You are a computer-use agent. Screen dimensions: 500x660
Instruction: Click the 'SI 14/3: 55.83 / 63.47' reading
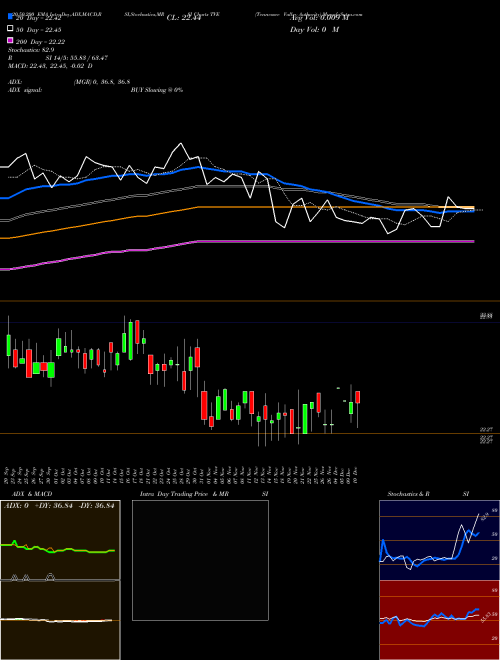tap(77, 58)
